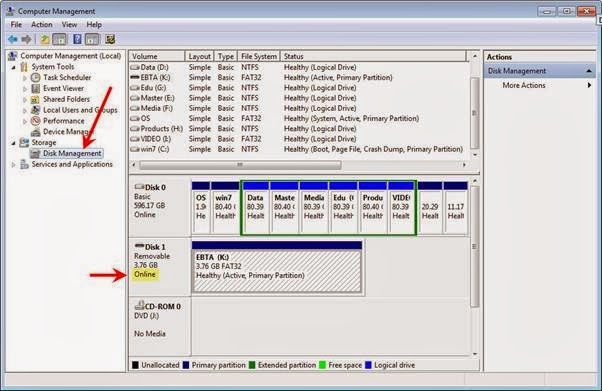Select the win7 partition block on Disk 0

225,207
